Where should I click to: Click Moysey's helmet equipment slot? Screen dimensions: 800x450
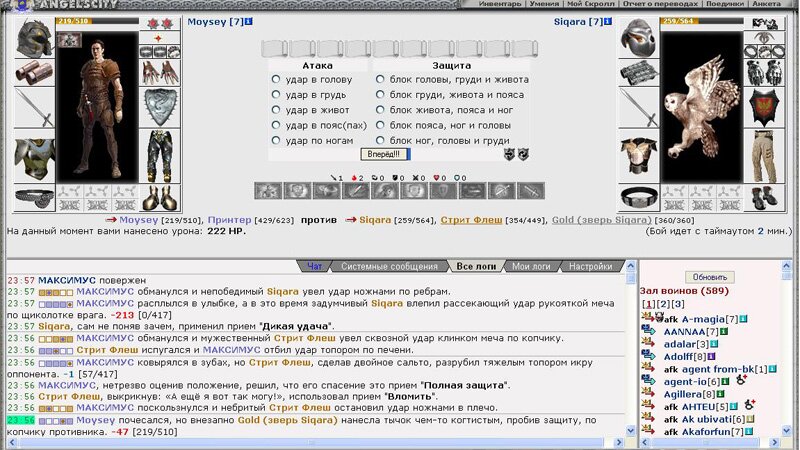tap(34, 40)
